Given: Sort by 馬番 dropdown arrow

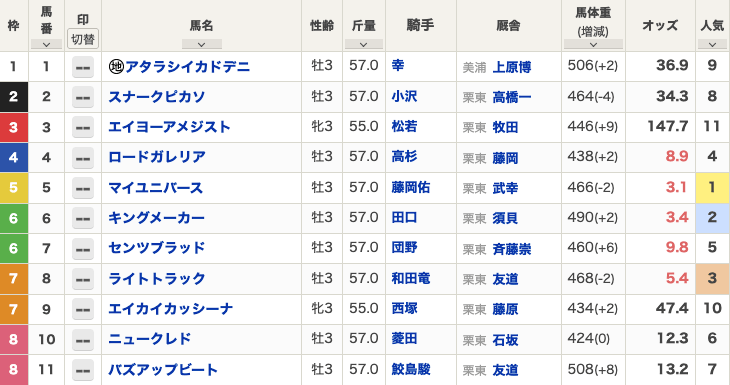Looking at the screenshot, I should click(46, 45).
